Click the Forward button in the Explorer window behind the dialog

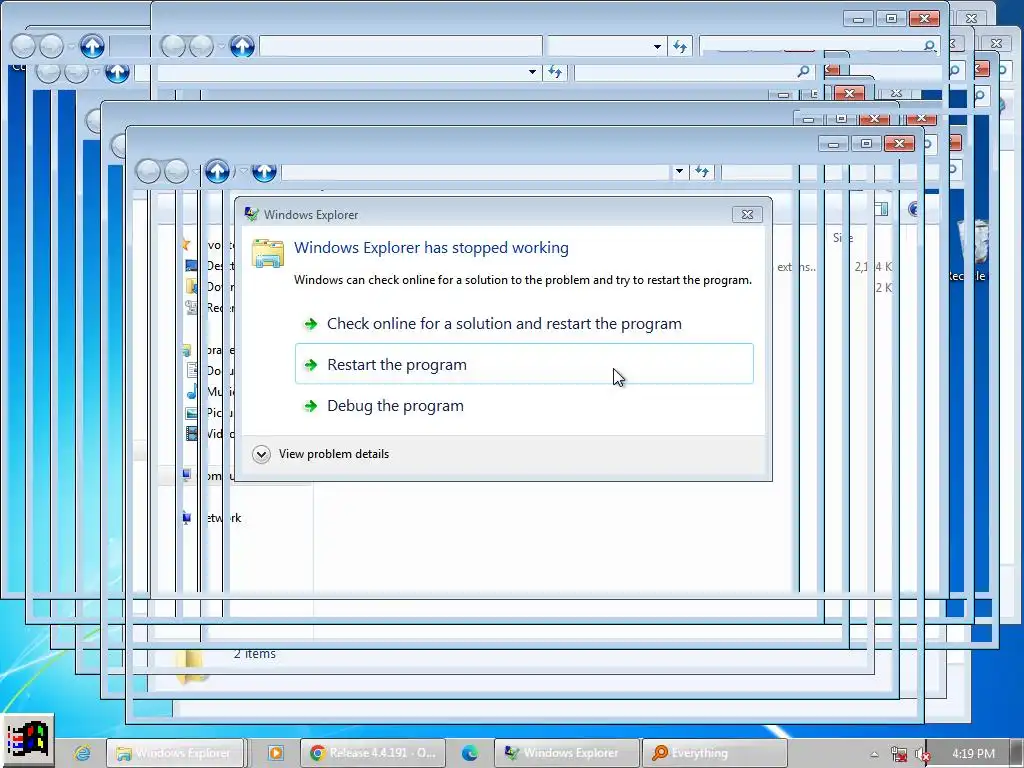point(176,172)
